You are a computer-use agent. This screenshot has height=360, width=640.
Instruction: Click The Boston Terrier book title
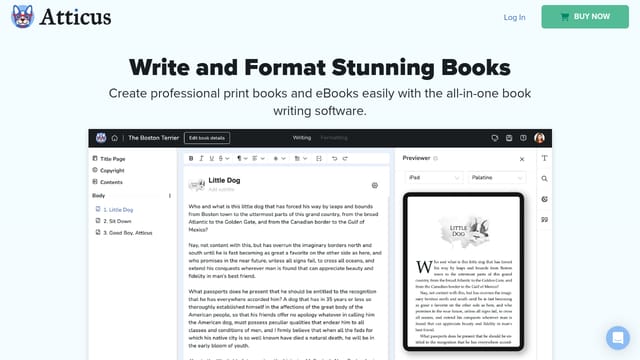[x=153, y=138]
